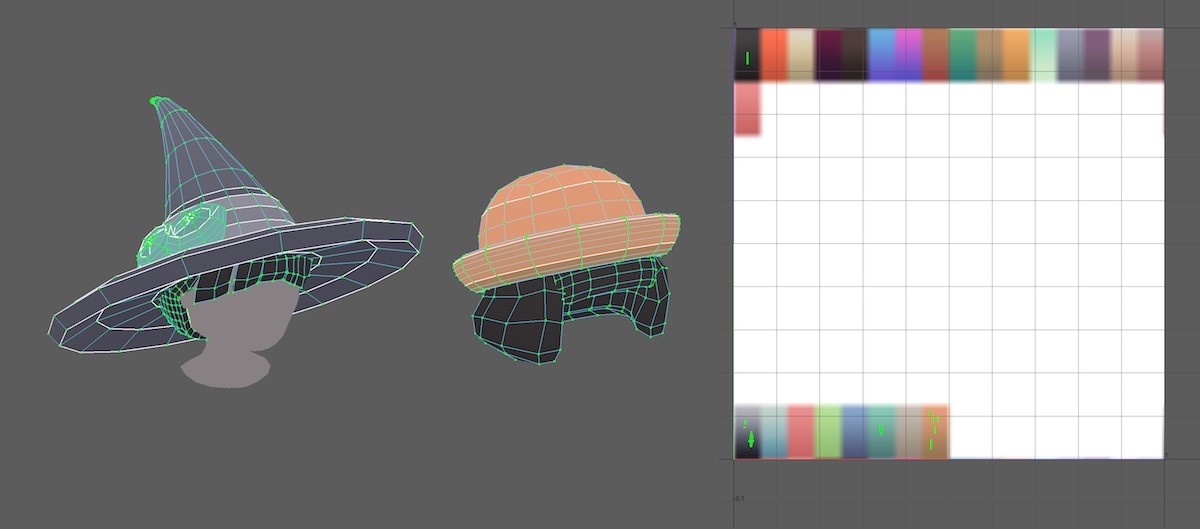Click the green UV shell on bottom teal swatch
The image size is (1200, 529).
pos(881,430)
